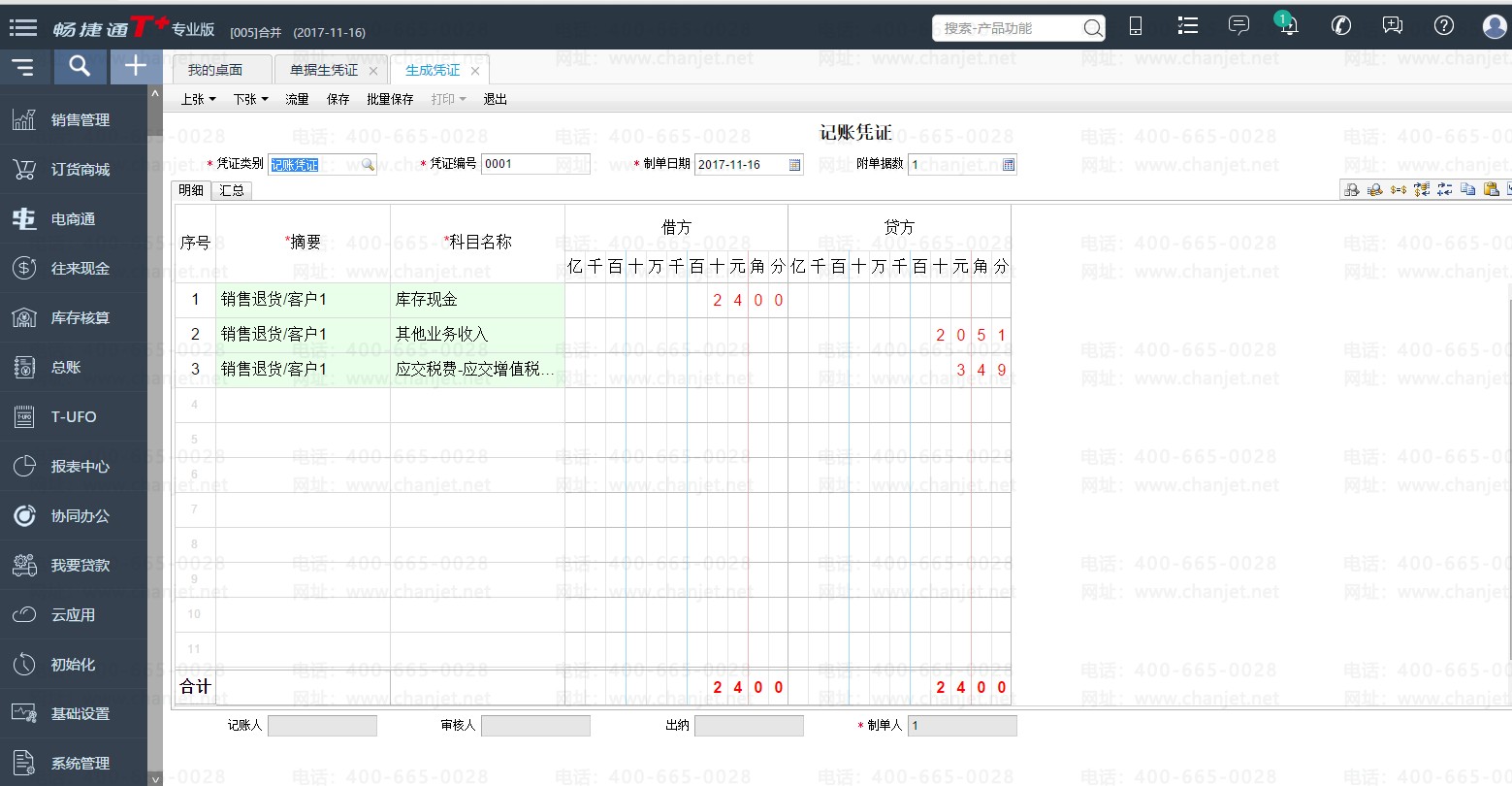Open the 销售管理 sidebar module
The width and height of the screenshot is (1512, 786).
pos(80,120)
